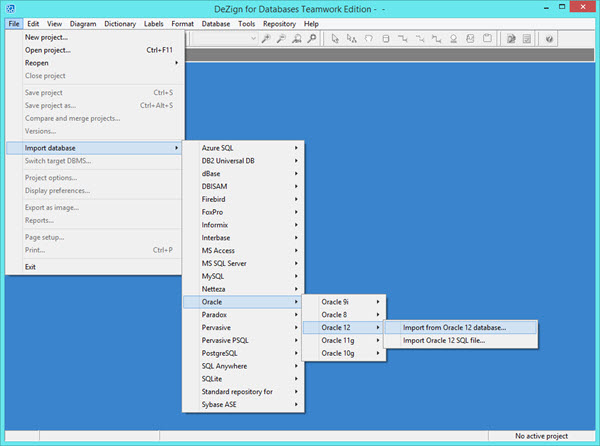Expand the MS SQL Server submenu
The image size is (600, 446).
pyautogui.click(x=243, y=263)
